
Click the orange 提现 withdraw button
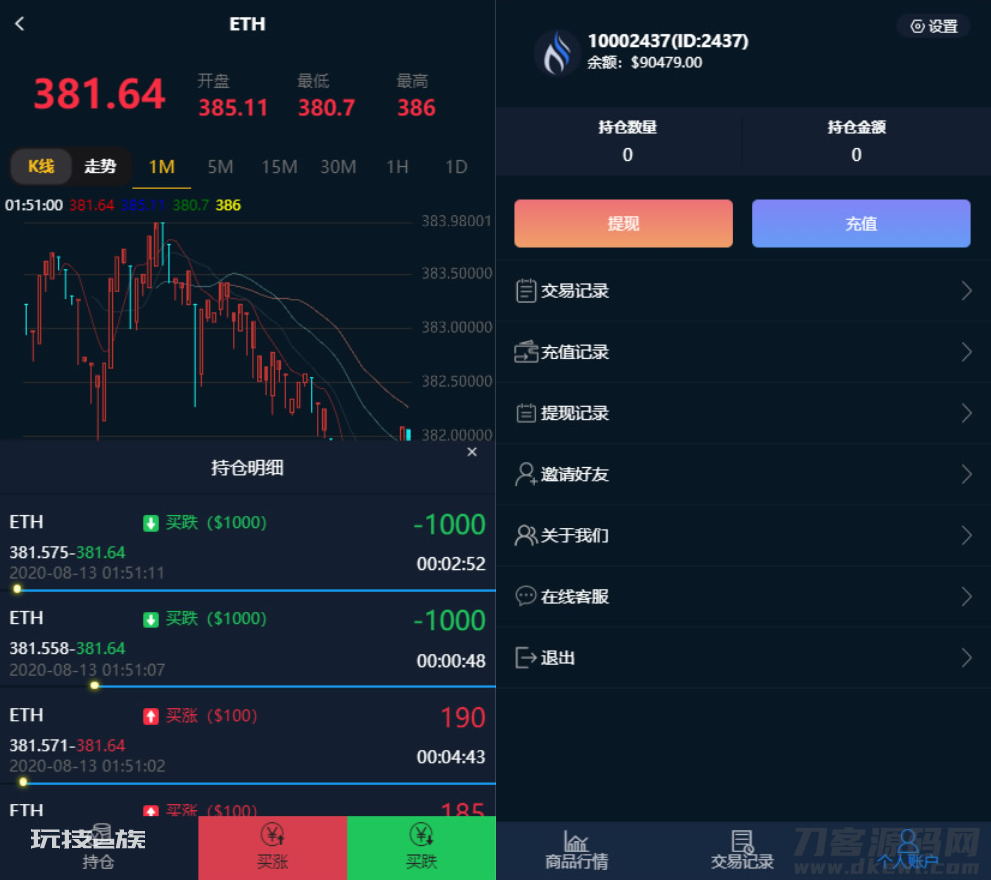[x=623, y=223]
